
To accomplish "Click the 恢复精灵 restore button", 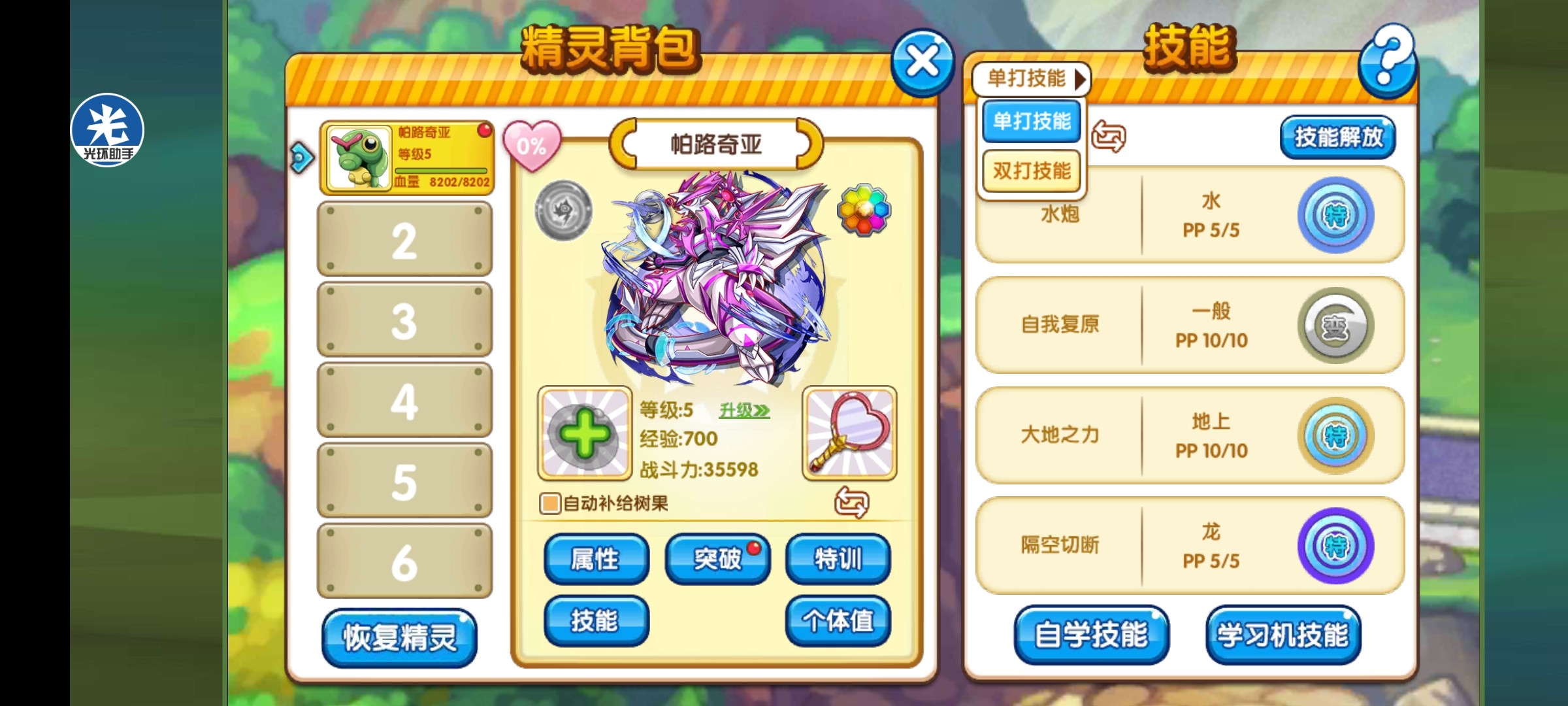I will (399, 638).
